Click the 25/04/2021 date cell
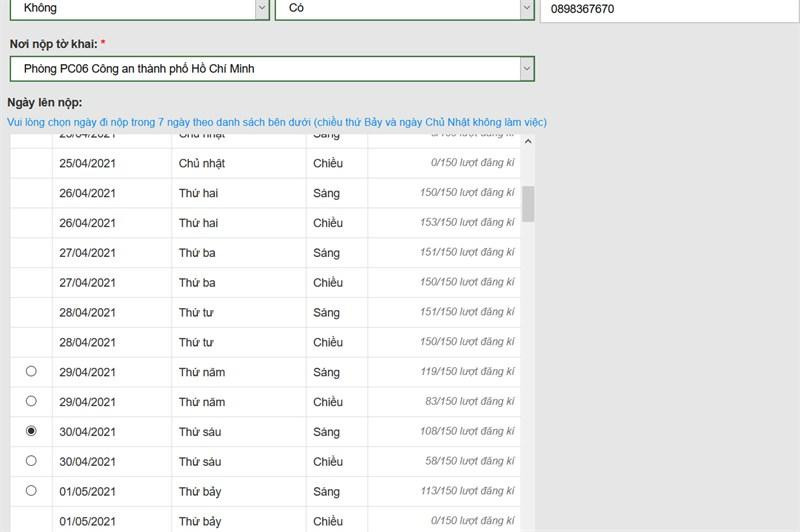The image size is (800, 532). 88,163
